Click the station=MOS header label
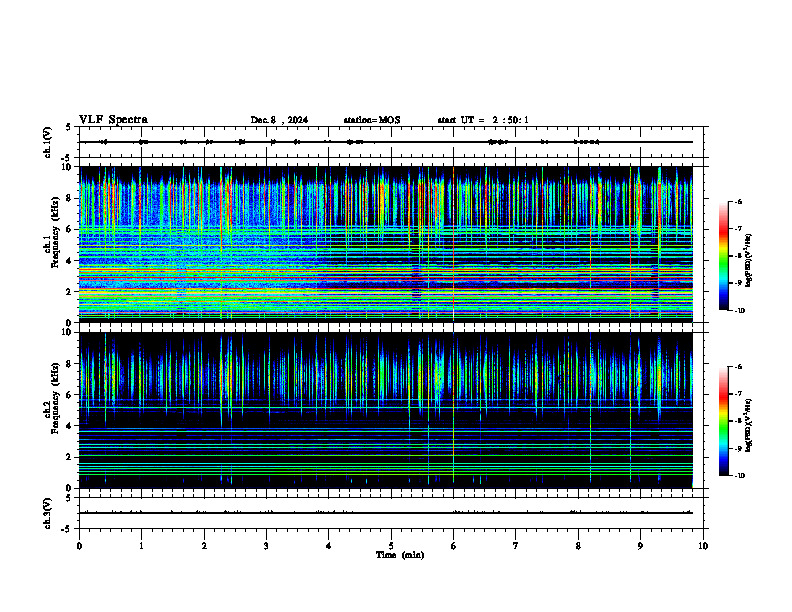 click(372, 120)
